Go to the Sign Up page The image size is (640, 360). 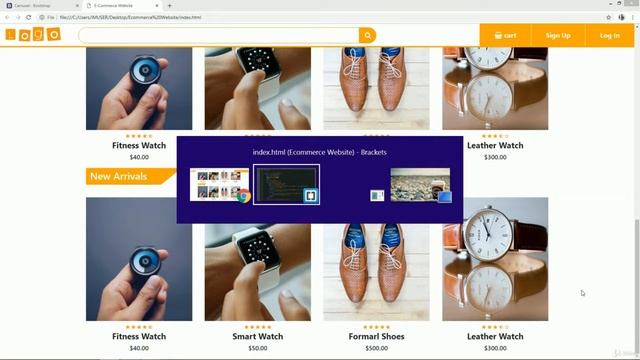pos(558,36)
